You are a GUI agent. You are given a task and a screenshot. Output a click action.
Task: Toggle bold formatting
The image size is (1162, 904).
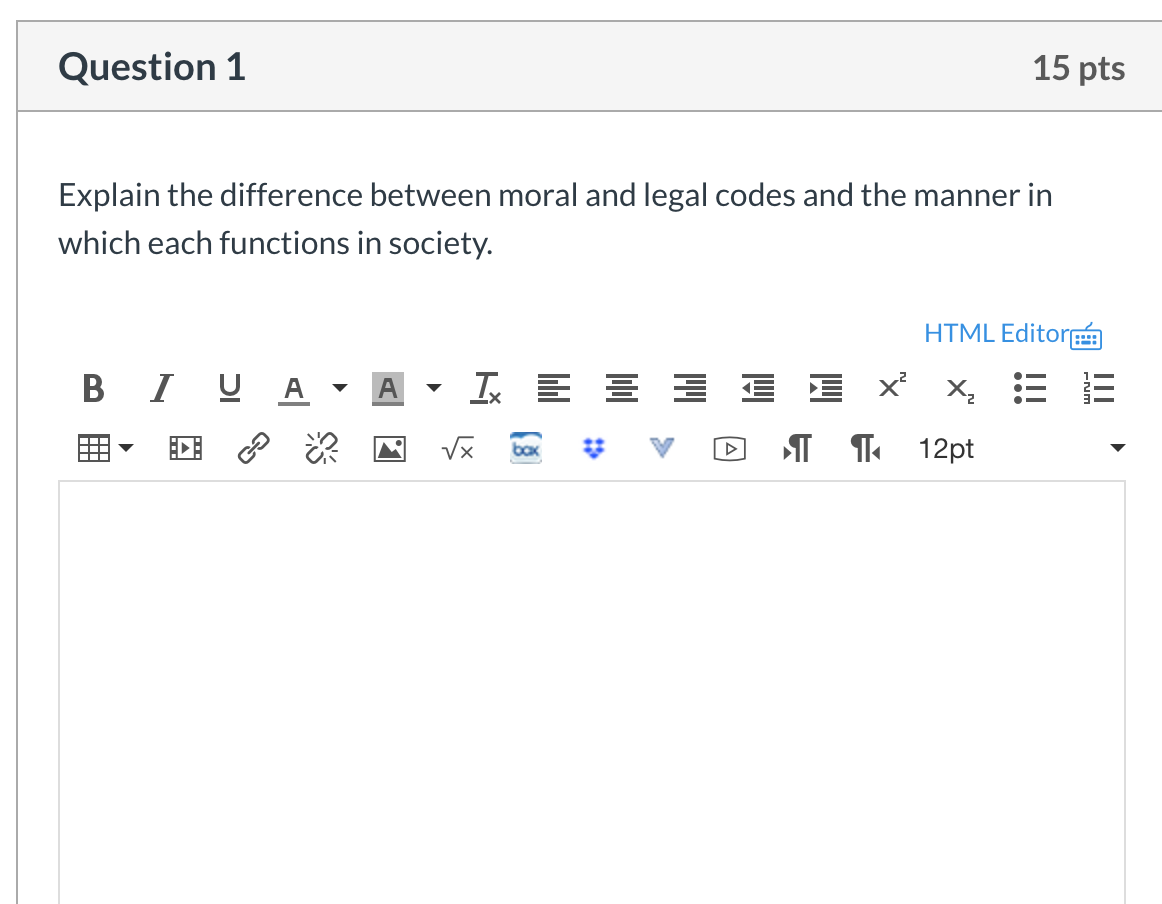(x=92, y=389)
